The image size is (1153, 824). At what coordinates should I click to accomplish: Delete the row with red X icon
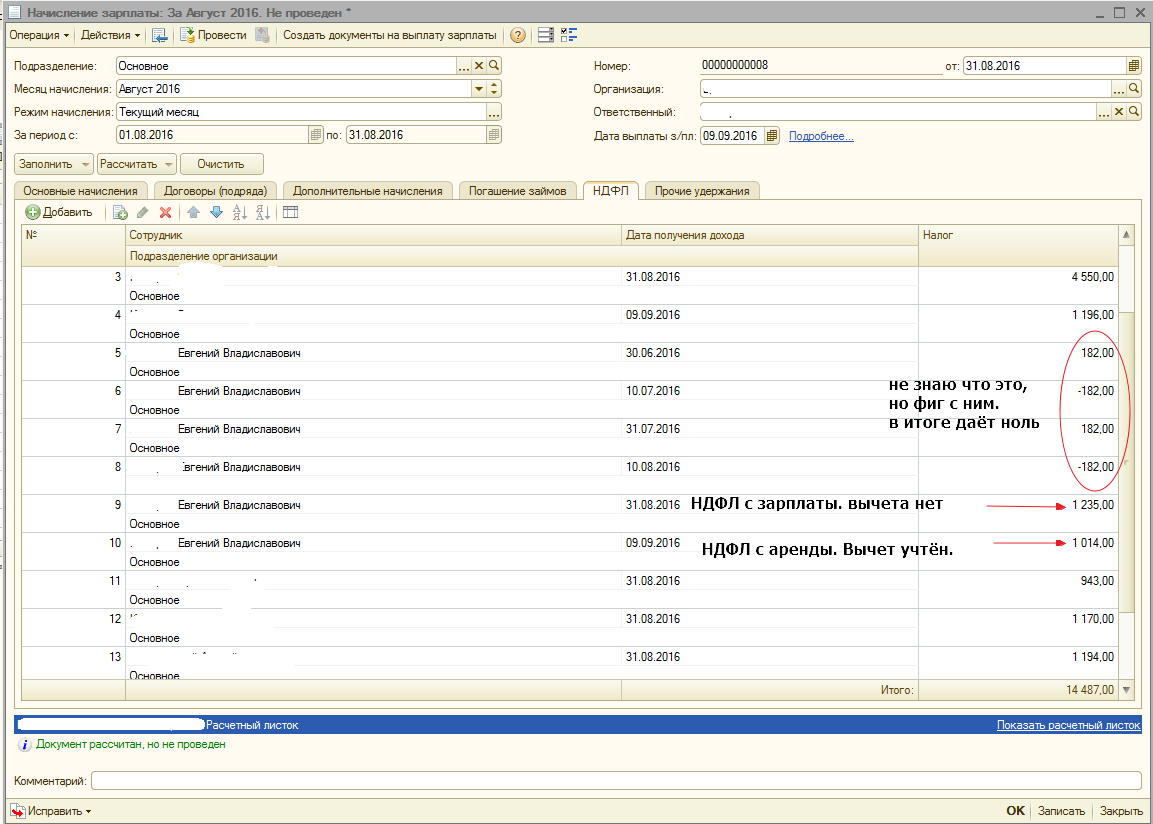click(166, 212)
